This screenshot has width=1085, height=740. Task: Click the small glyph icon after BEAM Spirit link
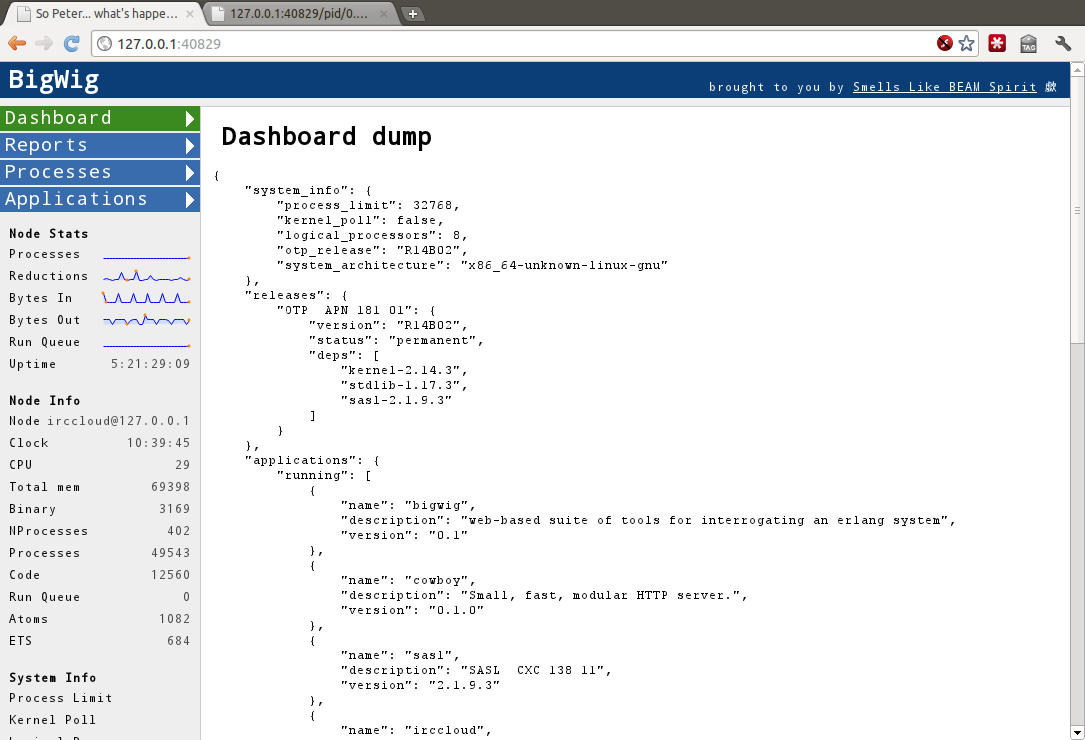[x=1051, y=87]
